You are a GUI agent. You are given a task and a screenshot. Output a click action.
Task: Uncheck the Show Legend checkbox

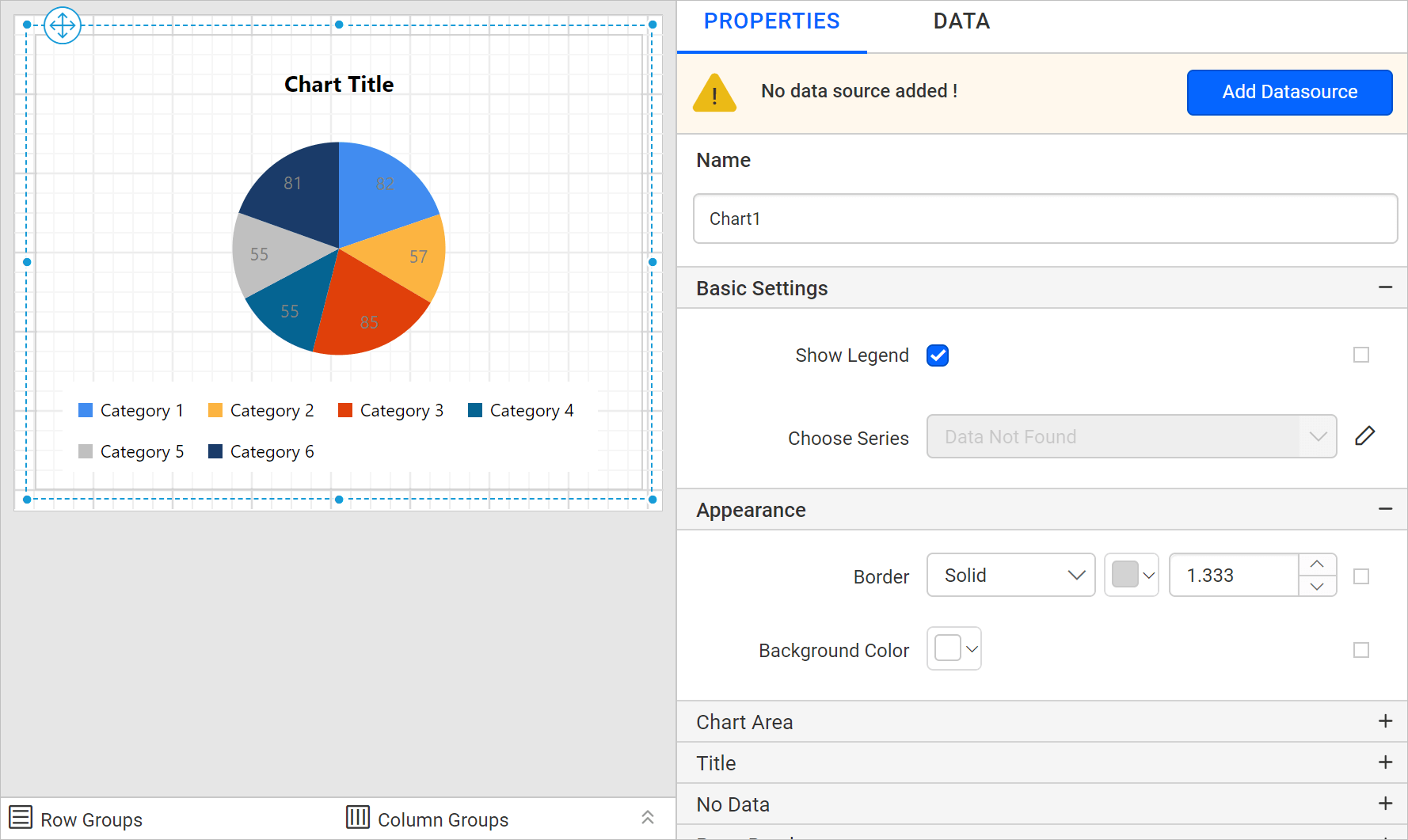[x=938, y=355]
